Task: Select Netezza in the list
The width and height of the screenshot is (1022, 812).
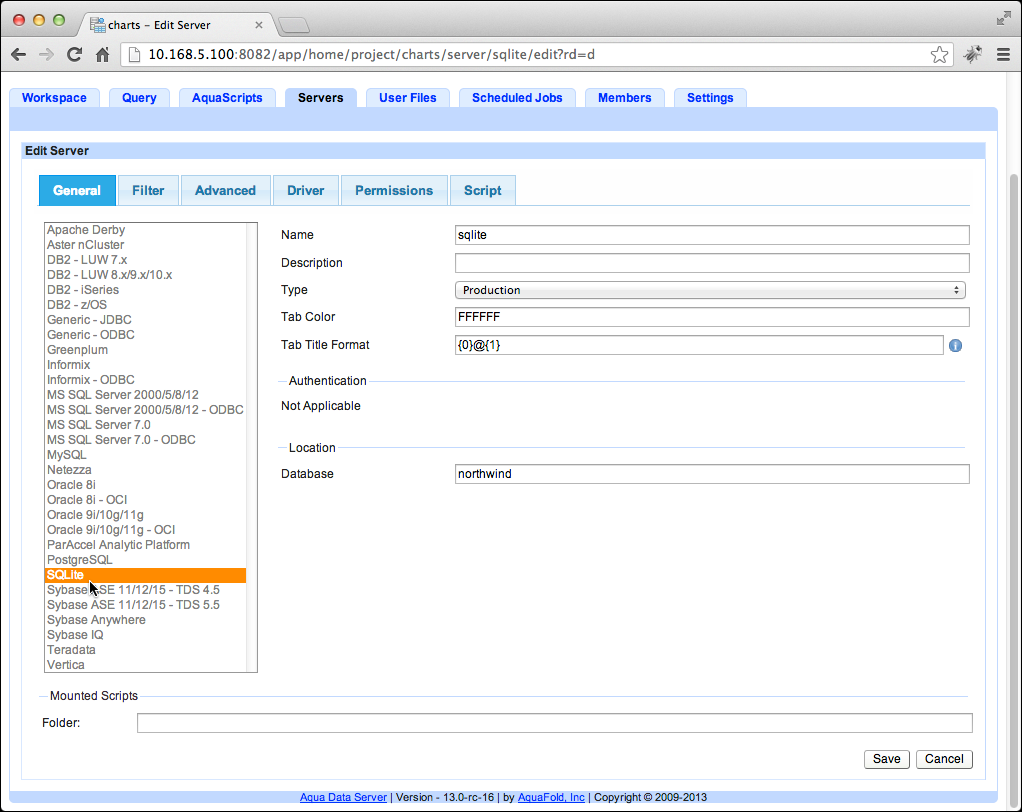Action: [x=145, y=470]
